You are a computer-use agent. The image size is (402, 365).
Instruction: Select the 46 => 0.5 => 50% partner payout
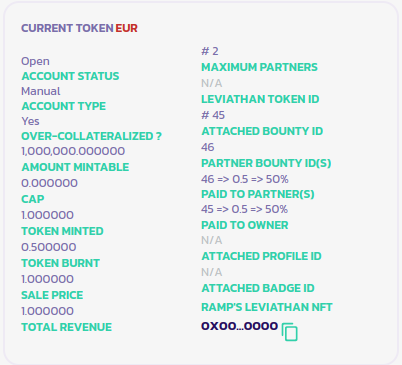(245, 179)
